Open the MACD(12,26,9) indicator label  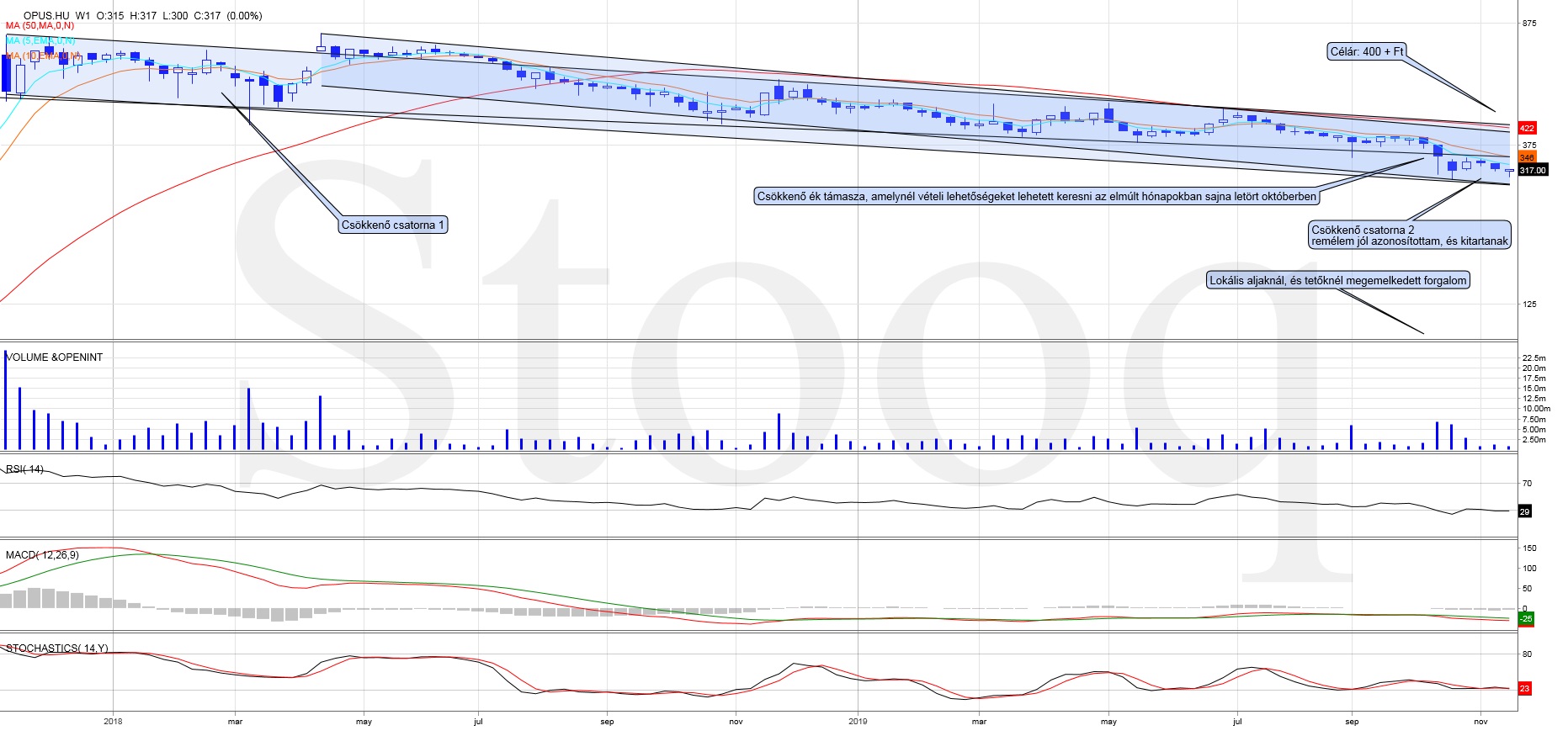(42, 555)
